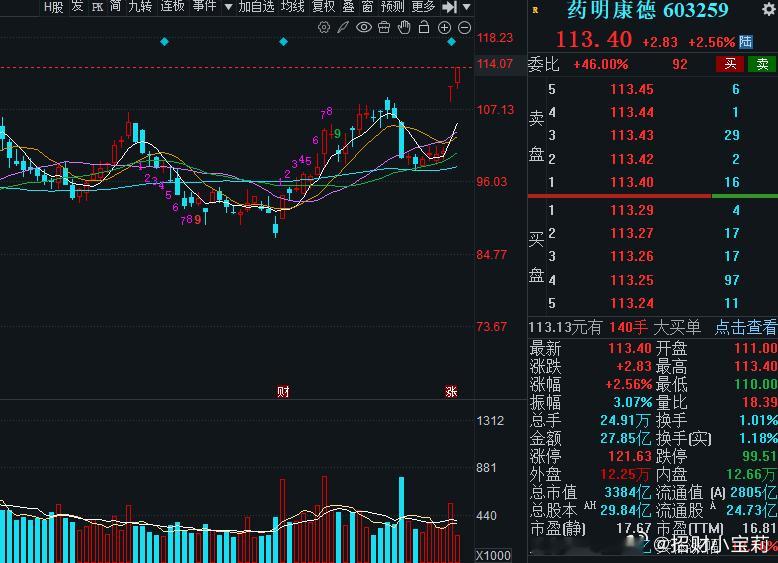Click the 振幅 value 3.07%
Image resolution: width=778 pixels, height=563 pixels.
(633, 402)
